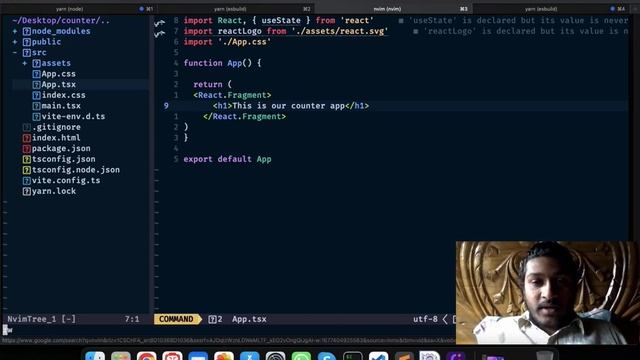Click the file icon next to index.css
Viewport: 640px width, 360px height.
(36, 95)
